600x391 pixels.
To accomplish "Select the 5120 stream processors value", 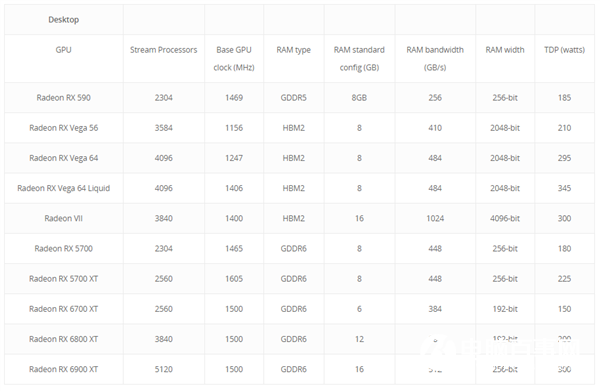I will coord(164,369).
